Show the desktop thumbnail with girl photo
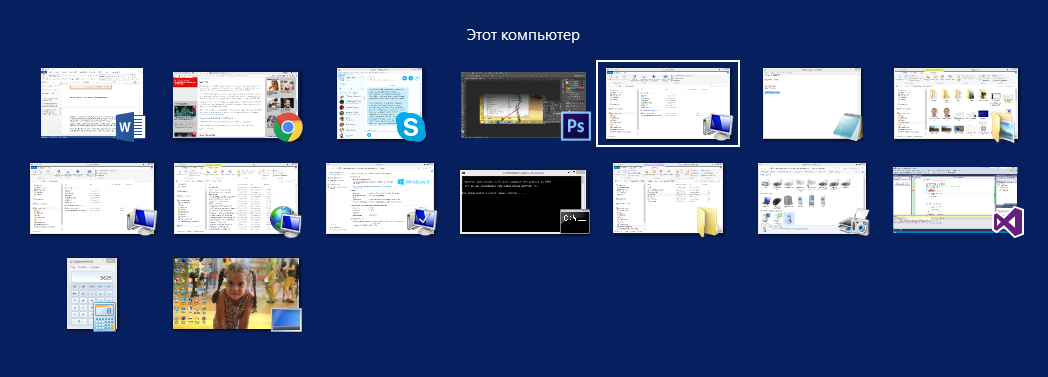The height and width of the screenshot is (377, 1048). (237, 293)
